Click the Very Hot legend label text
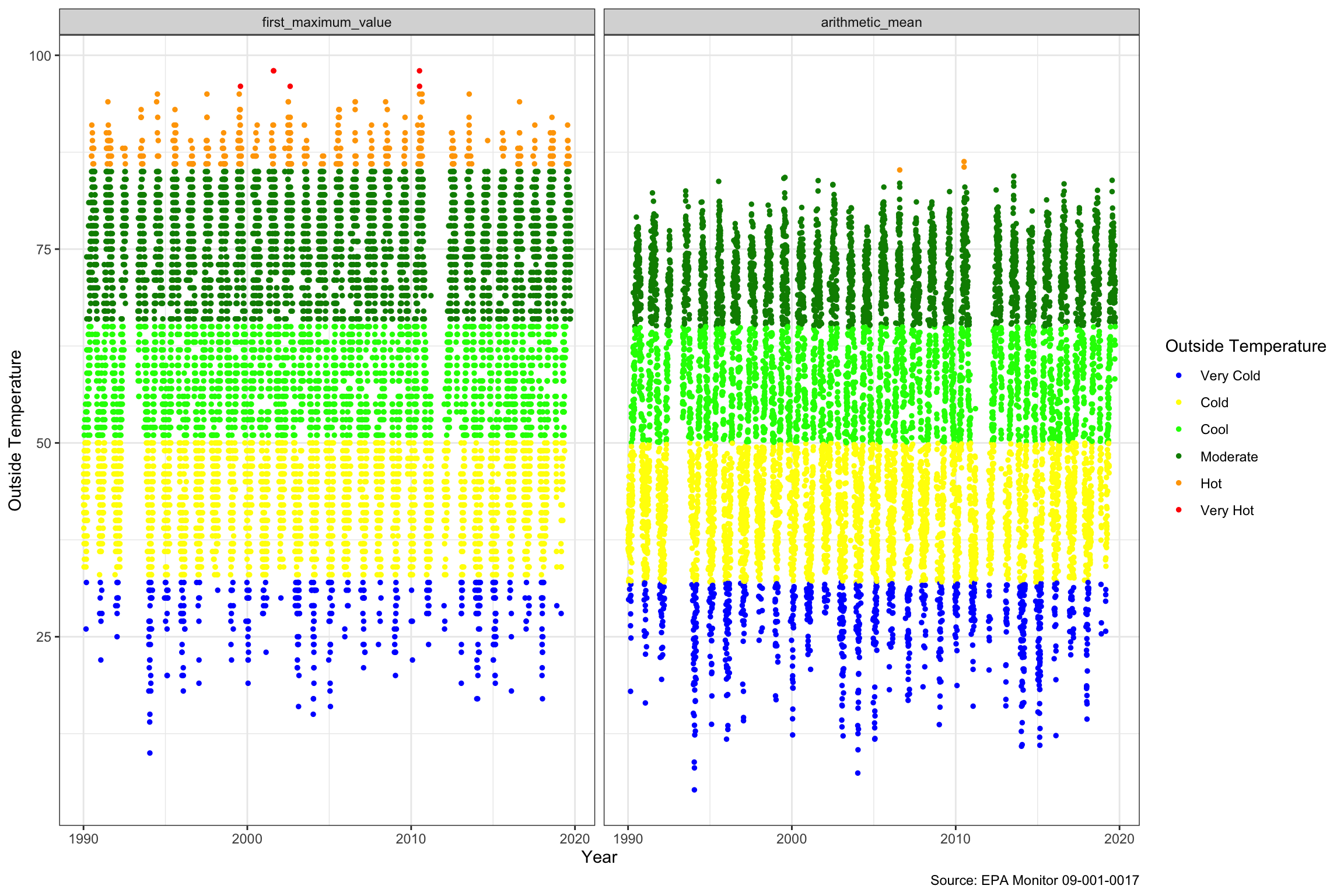The width and height of the screenshot is (1344, 896). point(1227,510)
